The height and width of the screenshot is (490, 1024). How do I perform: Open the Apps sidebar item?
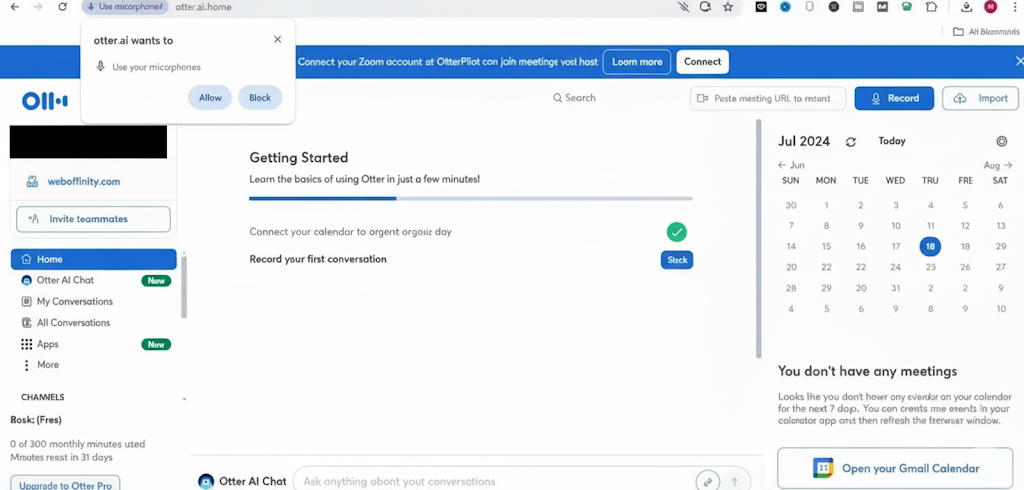47,344
